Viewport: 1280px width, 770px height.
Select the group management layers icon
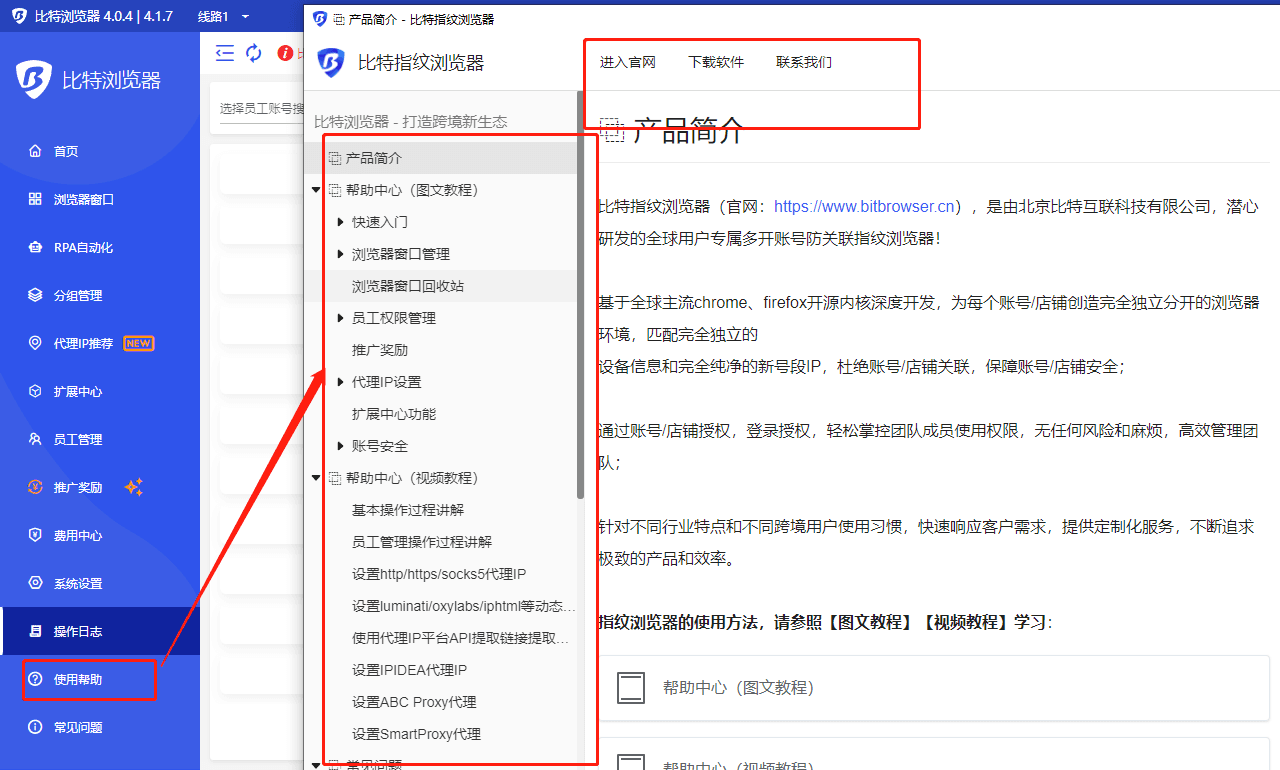pyautogui.click(x=35, y=295)
